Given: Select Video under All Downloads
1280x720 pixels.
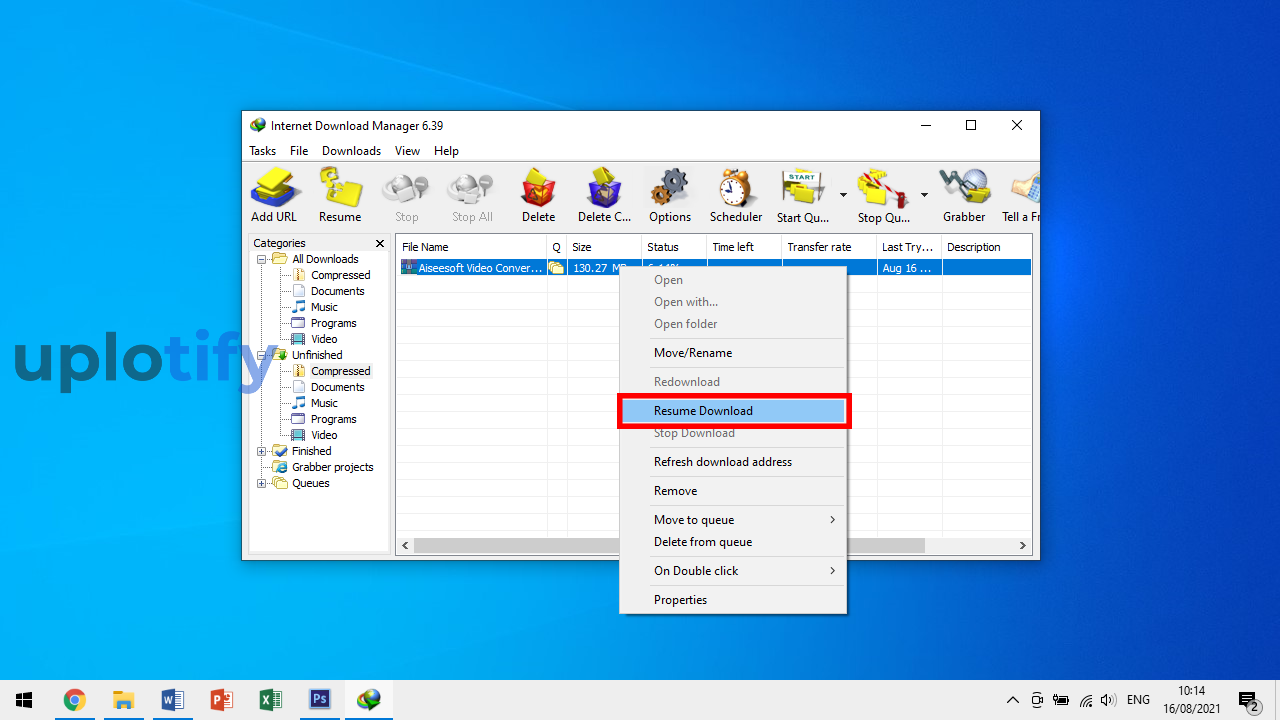Looking at the screenshot, I should 324,339.
